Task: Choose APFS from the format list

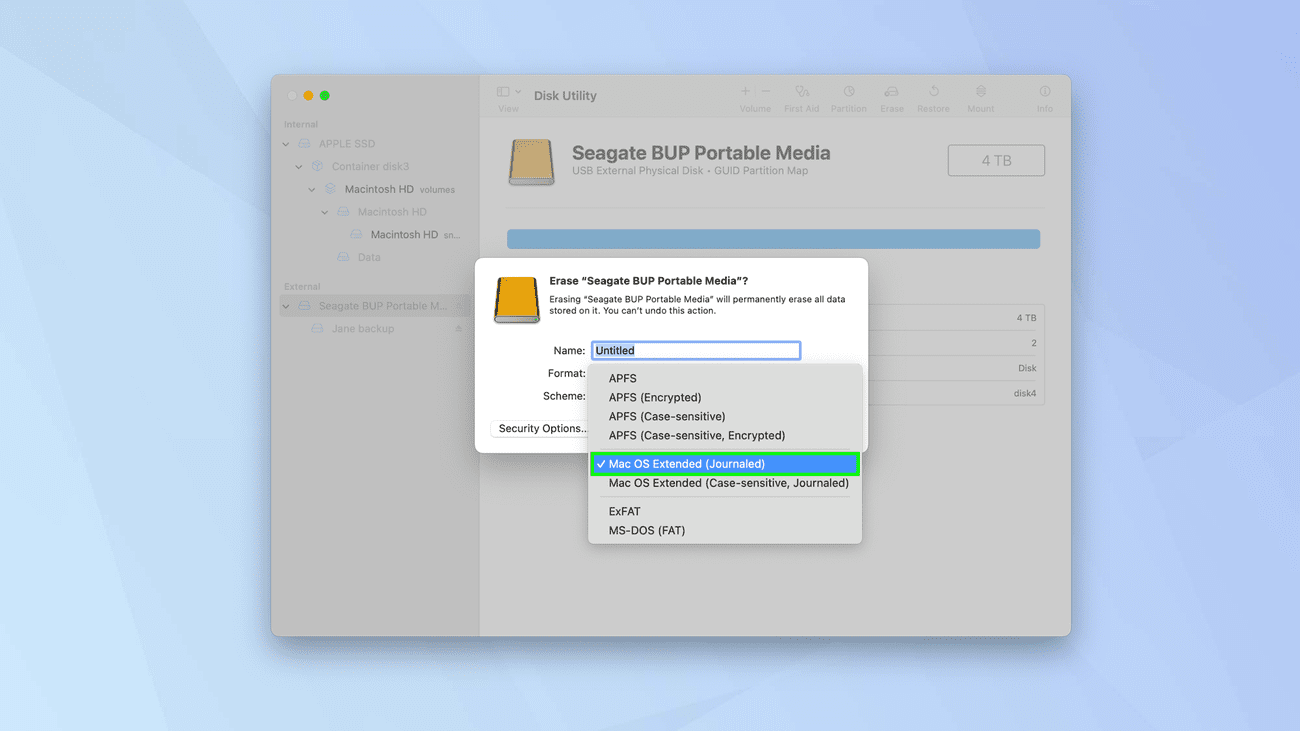Action: 622,378
